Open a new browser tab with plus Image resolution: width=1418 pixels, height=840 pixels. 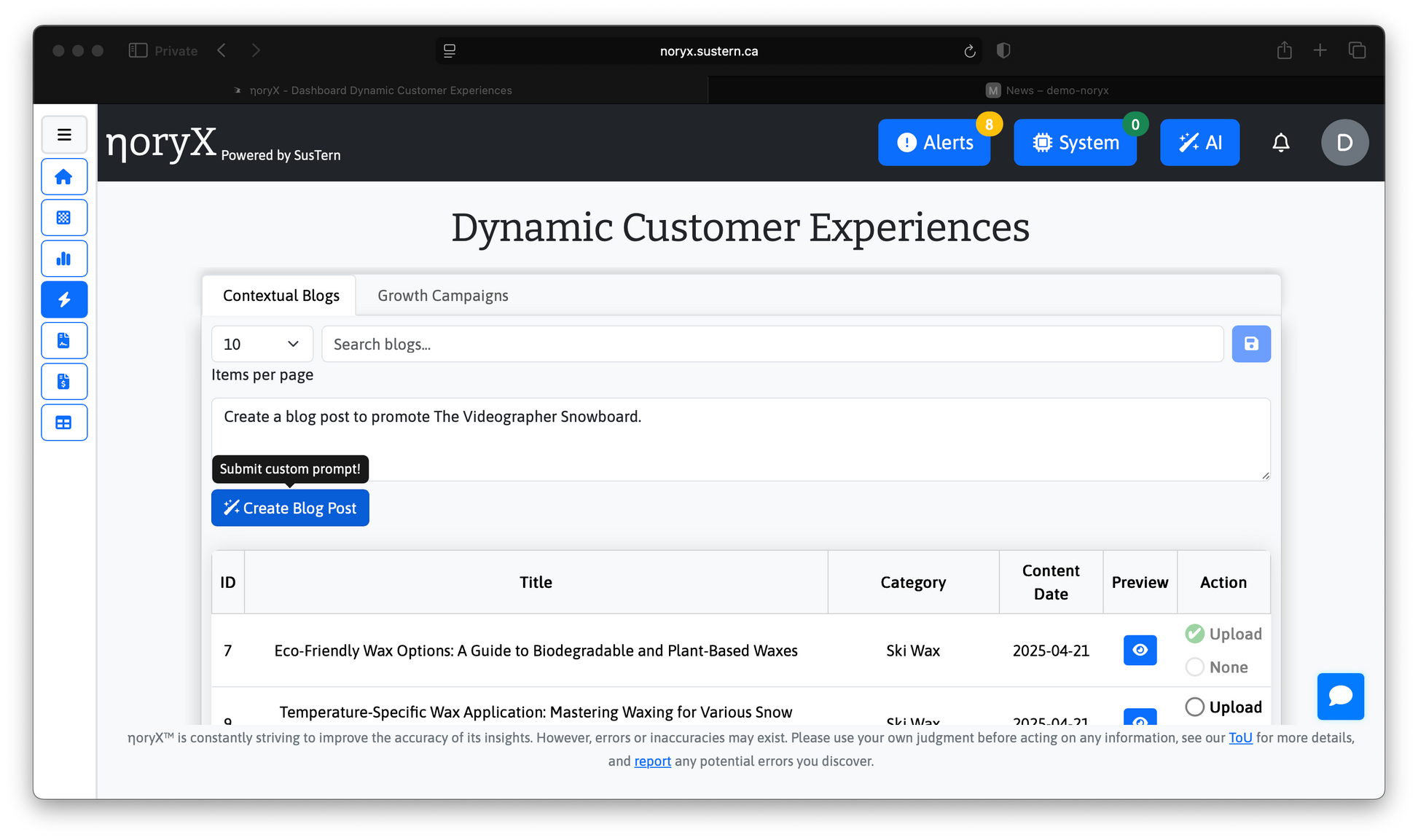click(x=1320, y=50)
